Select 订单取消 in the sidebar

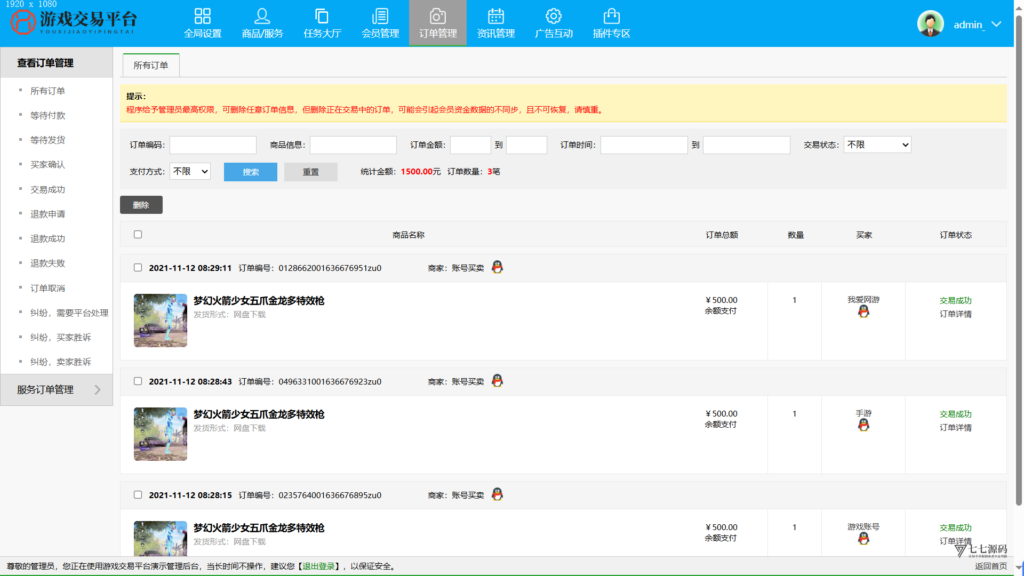pyautogui.click(x=48, y=288)
